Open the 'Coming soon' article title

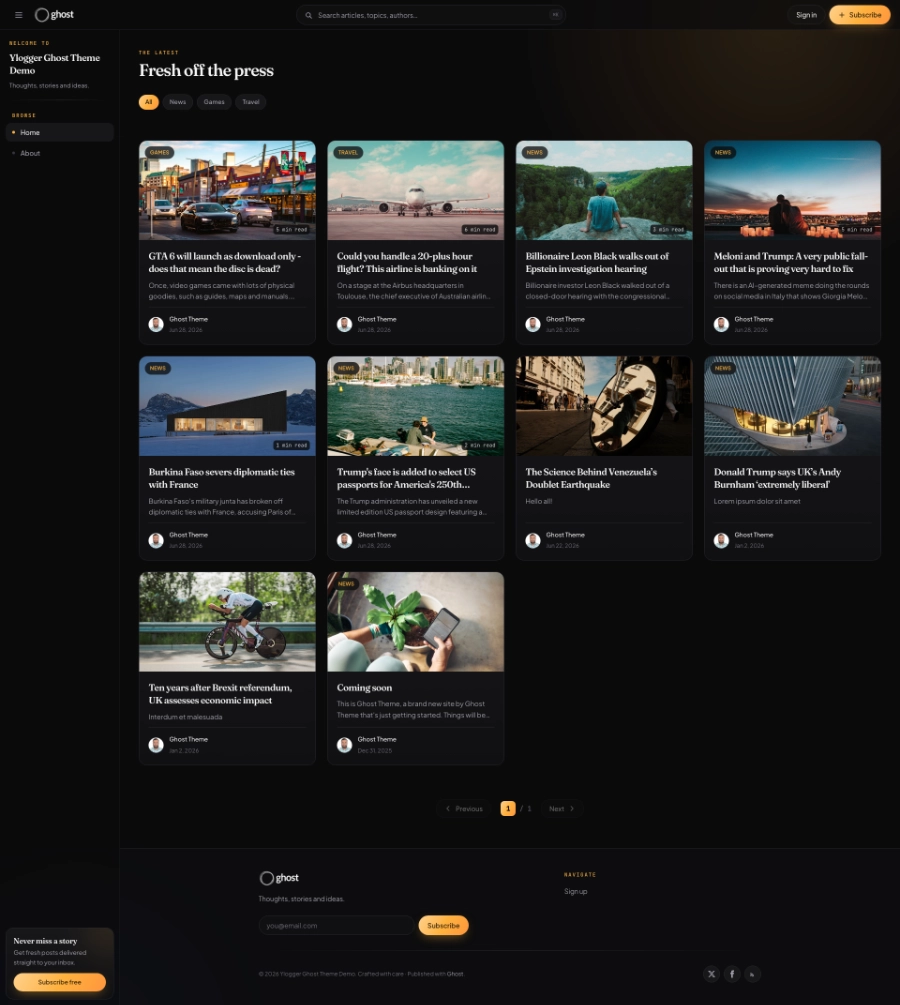tap(365, 688)
